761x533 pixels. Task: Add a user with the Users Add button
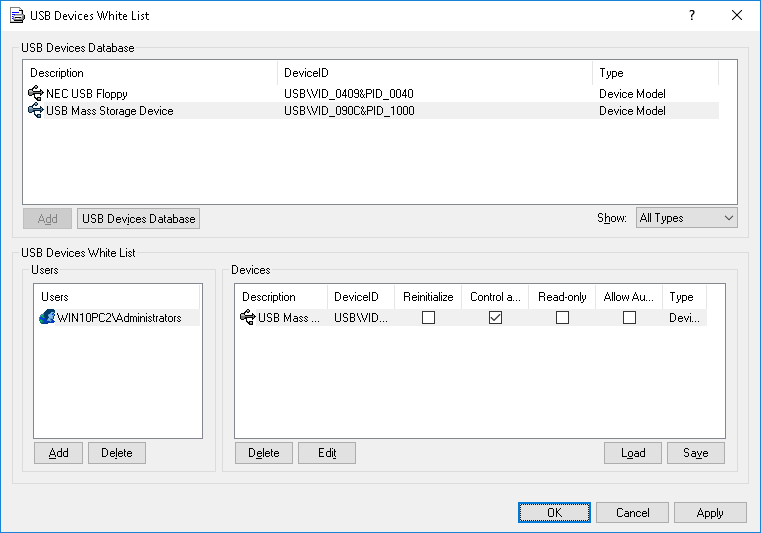59,453
